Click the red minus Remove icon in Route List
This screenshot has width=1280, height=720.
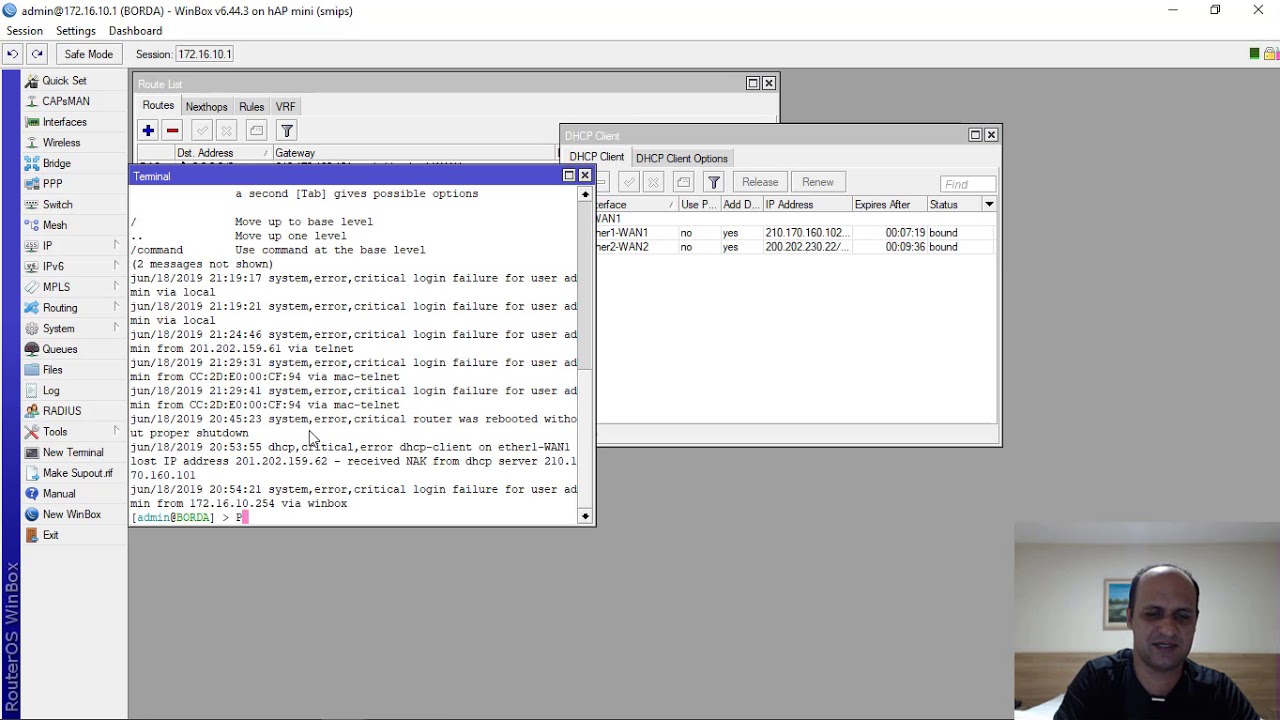pos(172,131)
